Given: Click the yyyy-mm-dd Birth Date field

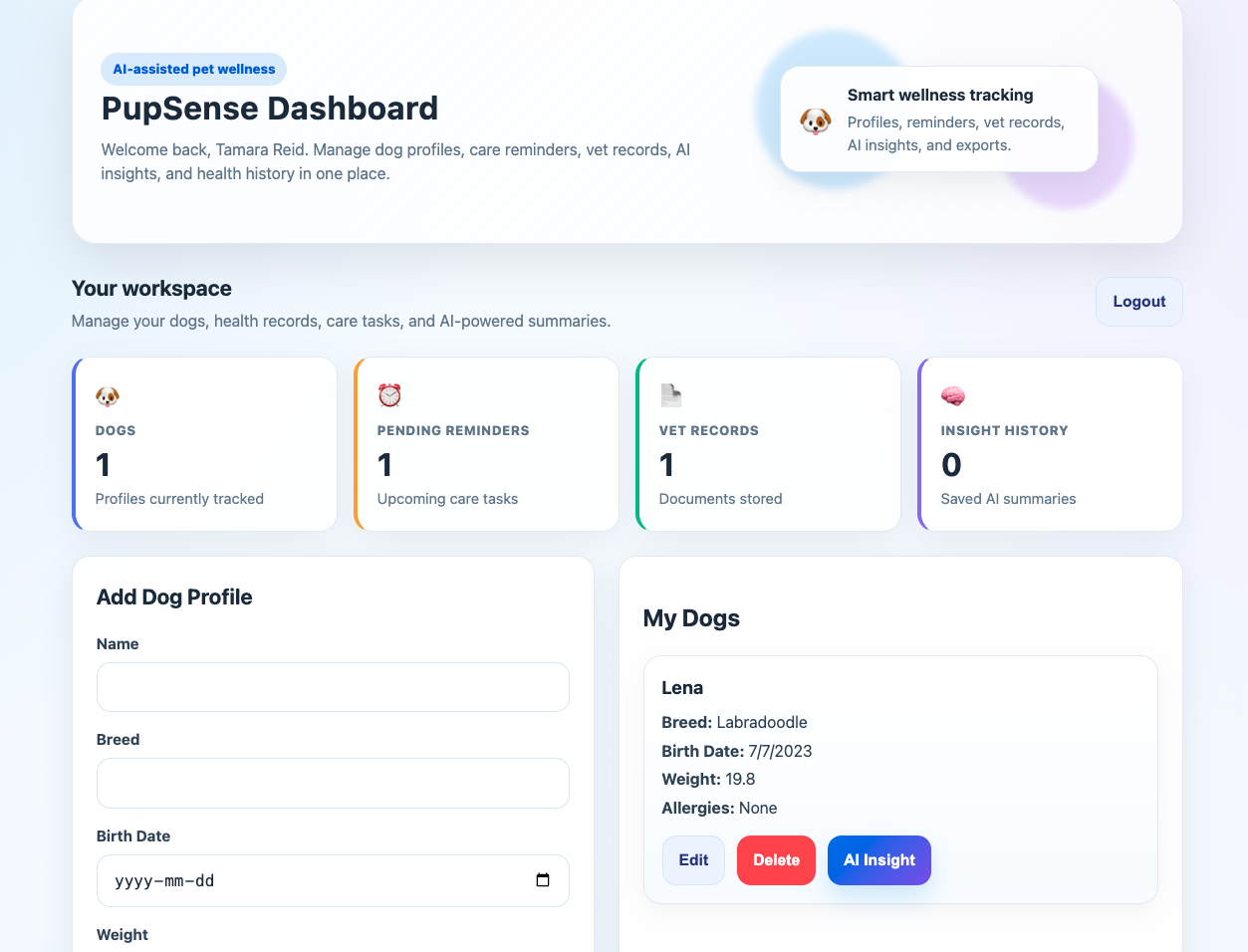Looking at the screenshot, I should pos(299,880).
